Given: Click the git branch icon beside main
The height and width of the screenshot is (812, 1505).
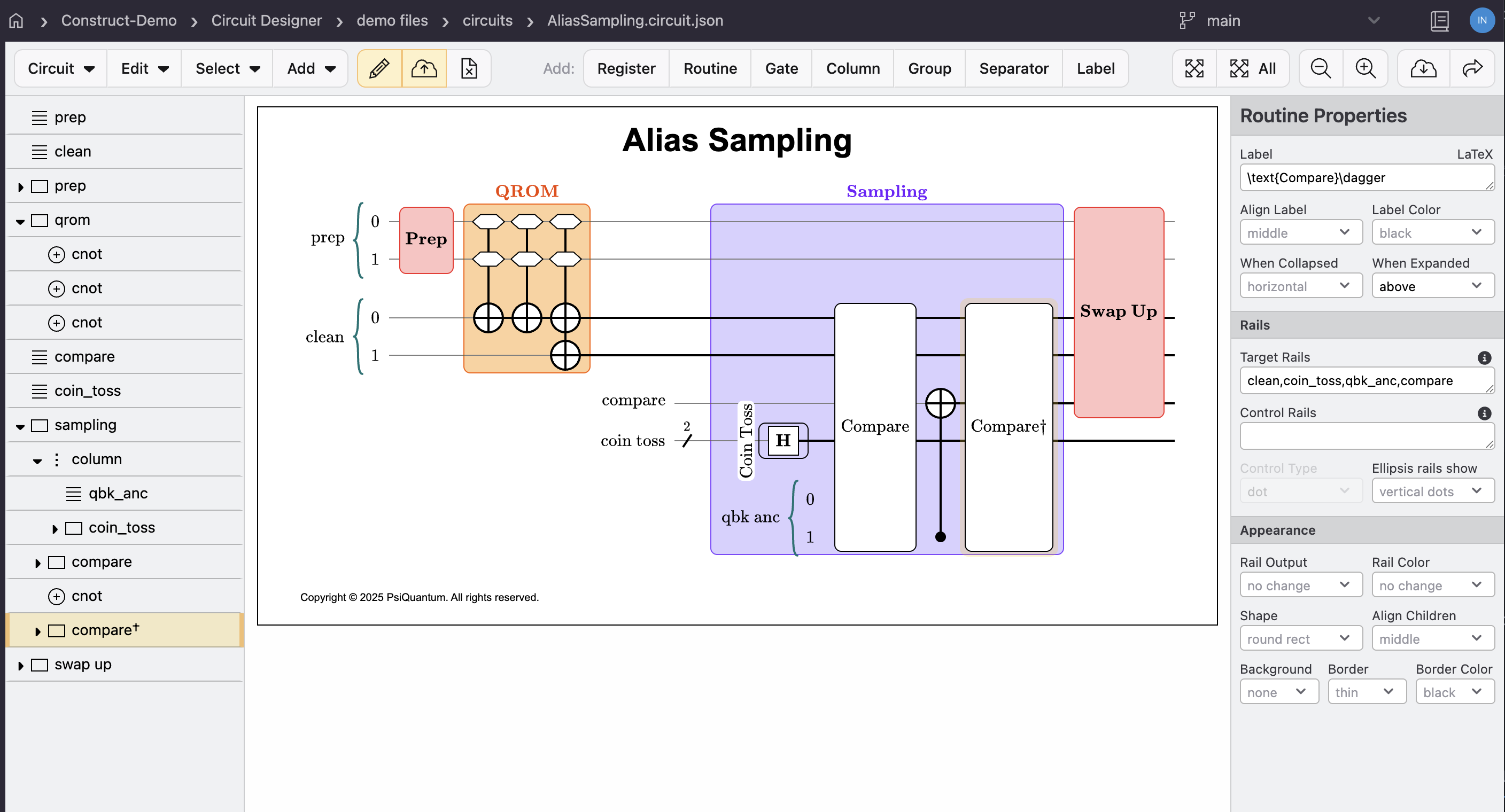Looking at the screenshot, I should click(x=1187, y=20).
